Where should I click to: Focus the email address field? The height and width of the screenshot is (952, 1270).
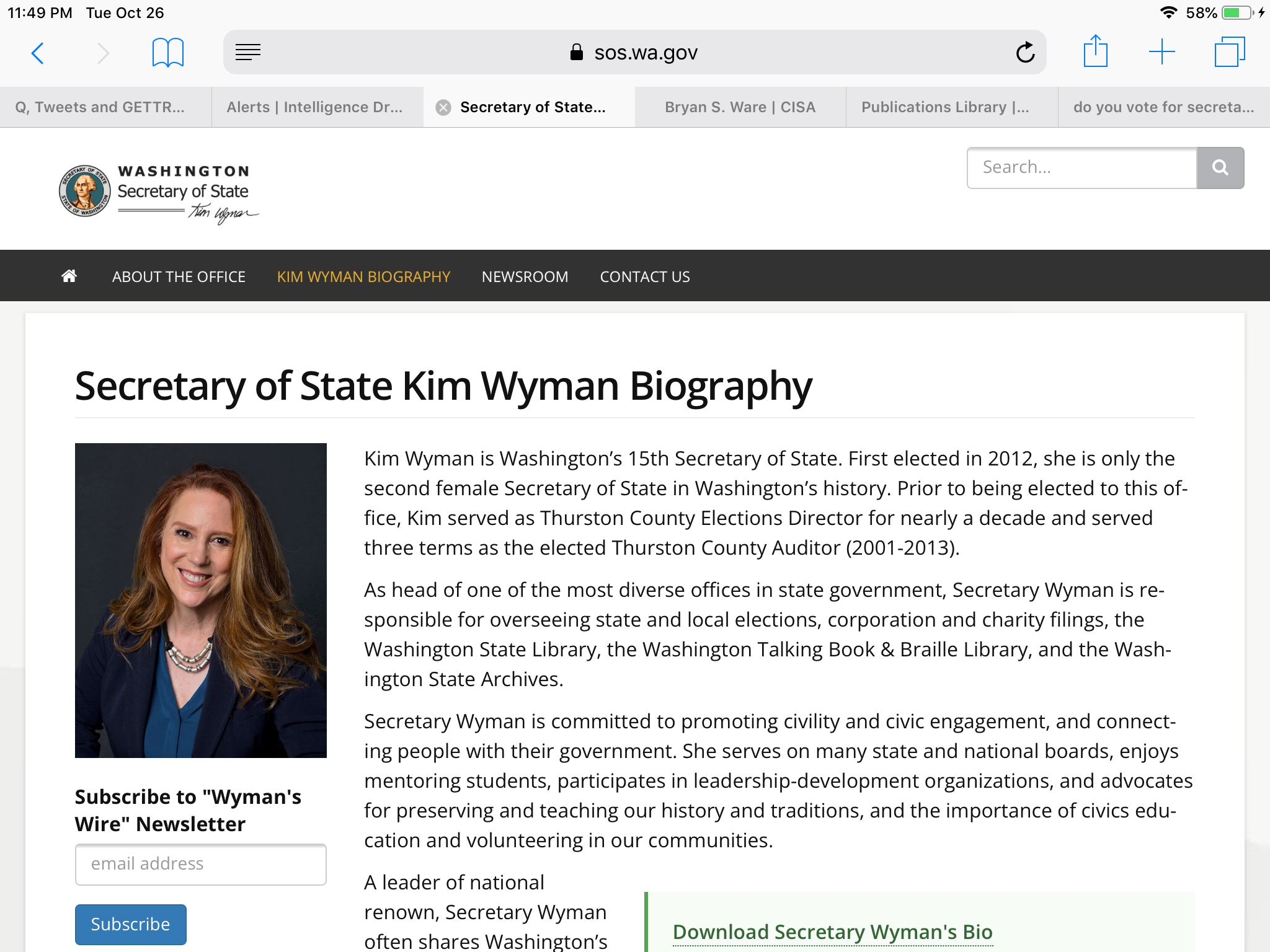pyautogui.click(x=200, y=864)
